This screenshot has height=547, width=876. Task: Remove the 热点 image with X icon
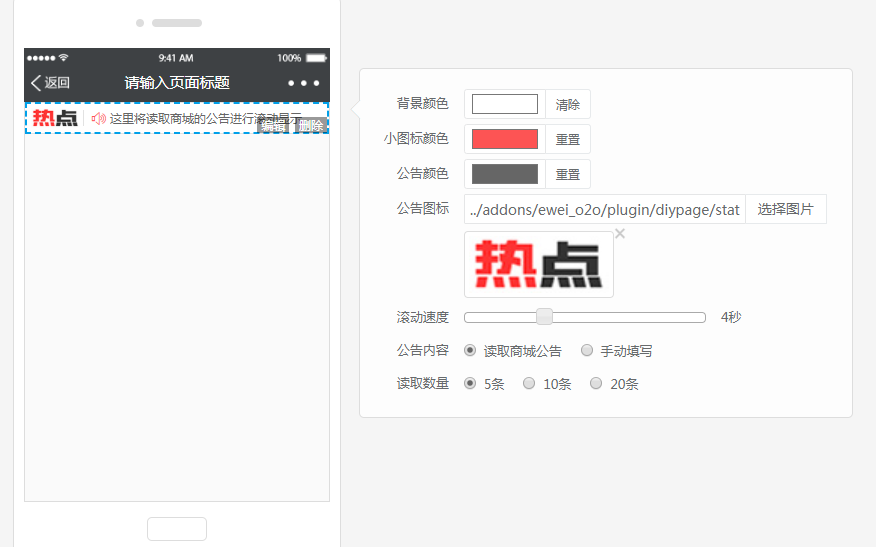coord(620,234)
